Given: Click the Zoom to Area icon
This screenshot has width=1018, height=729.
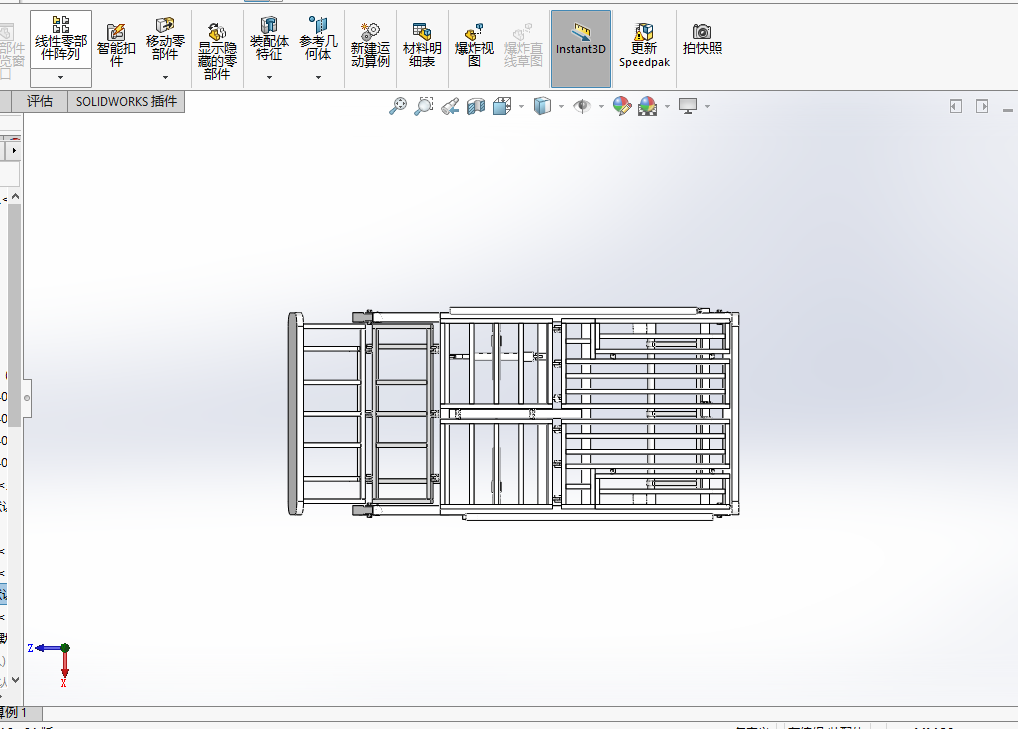Looking at the screenshot, I should click(x=424, y=106).
